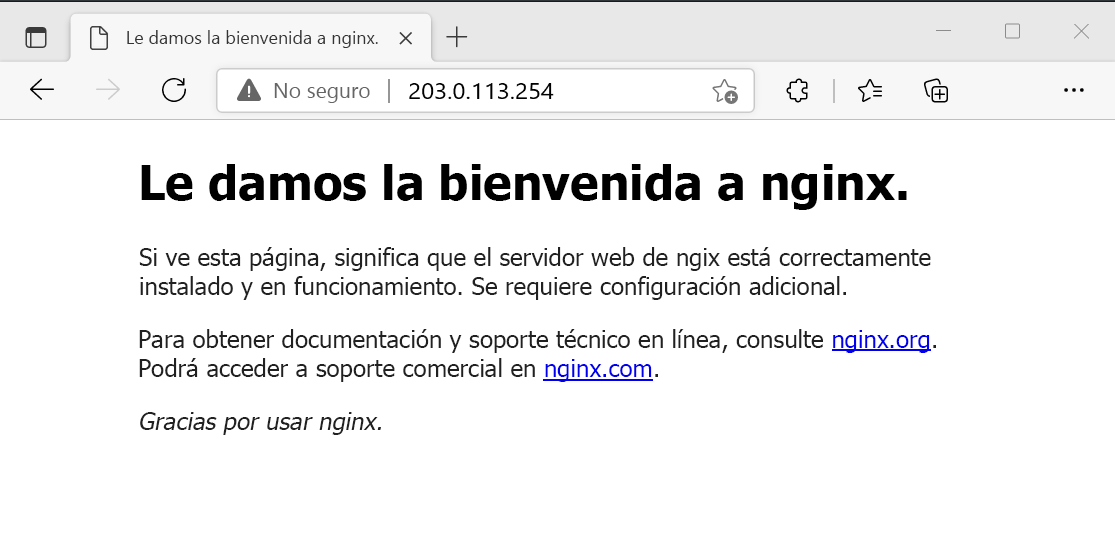This screenshot has height=538, width=1115.
Task: Open the nginx.org link
Action: click(881, 340)
